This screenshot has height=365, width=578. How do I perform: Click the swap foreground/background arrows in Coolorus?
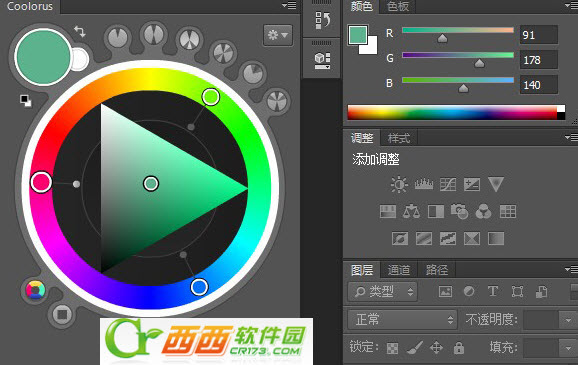point(80,31)
